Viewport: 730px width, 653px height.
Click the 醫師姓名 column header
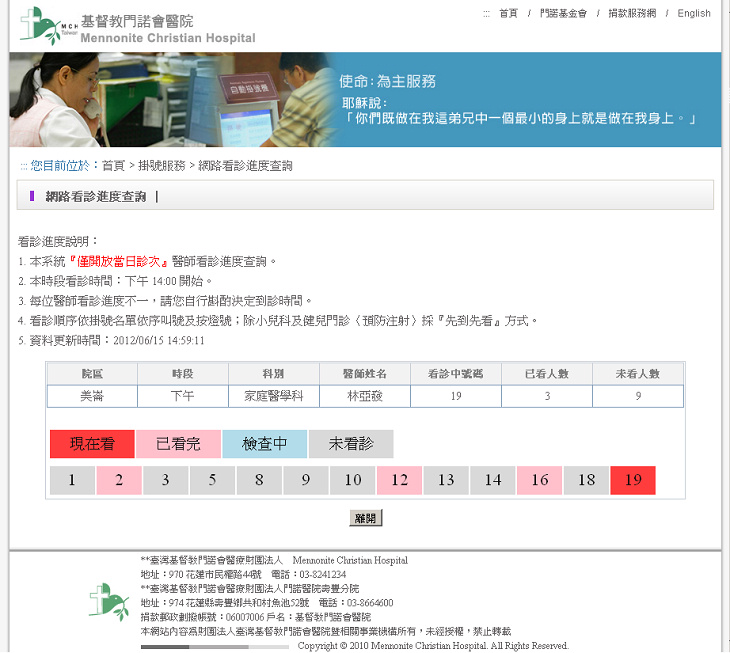pyautogui.click(x=365, y=374)
